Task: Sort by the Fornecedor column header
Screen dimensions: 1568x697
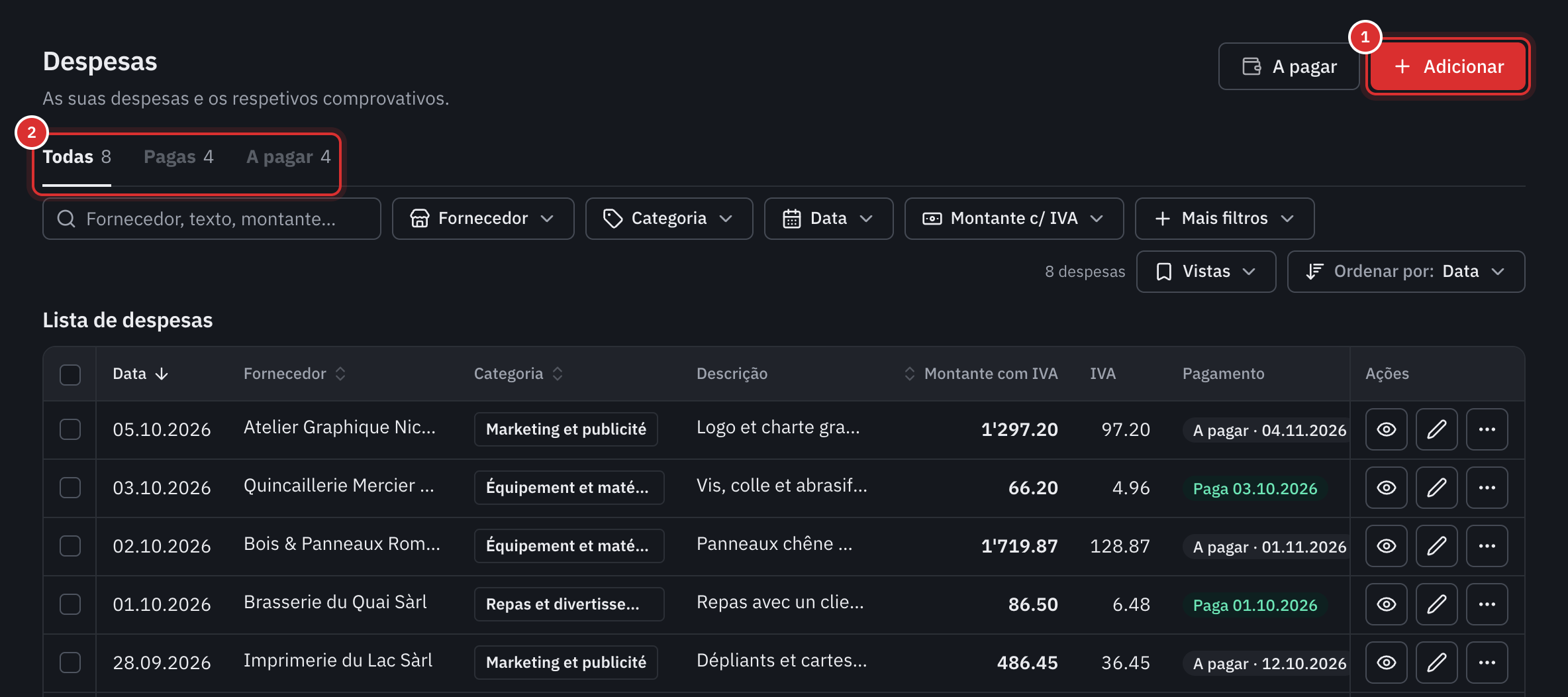Action: (x=295, y=374)
